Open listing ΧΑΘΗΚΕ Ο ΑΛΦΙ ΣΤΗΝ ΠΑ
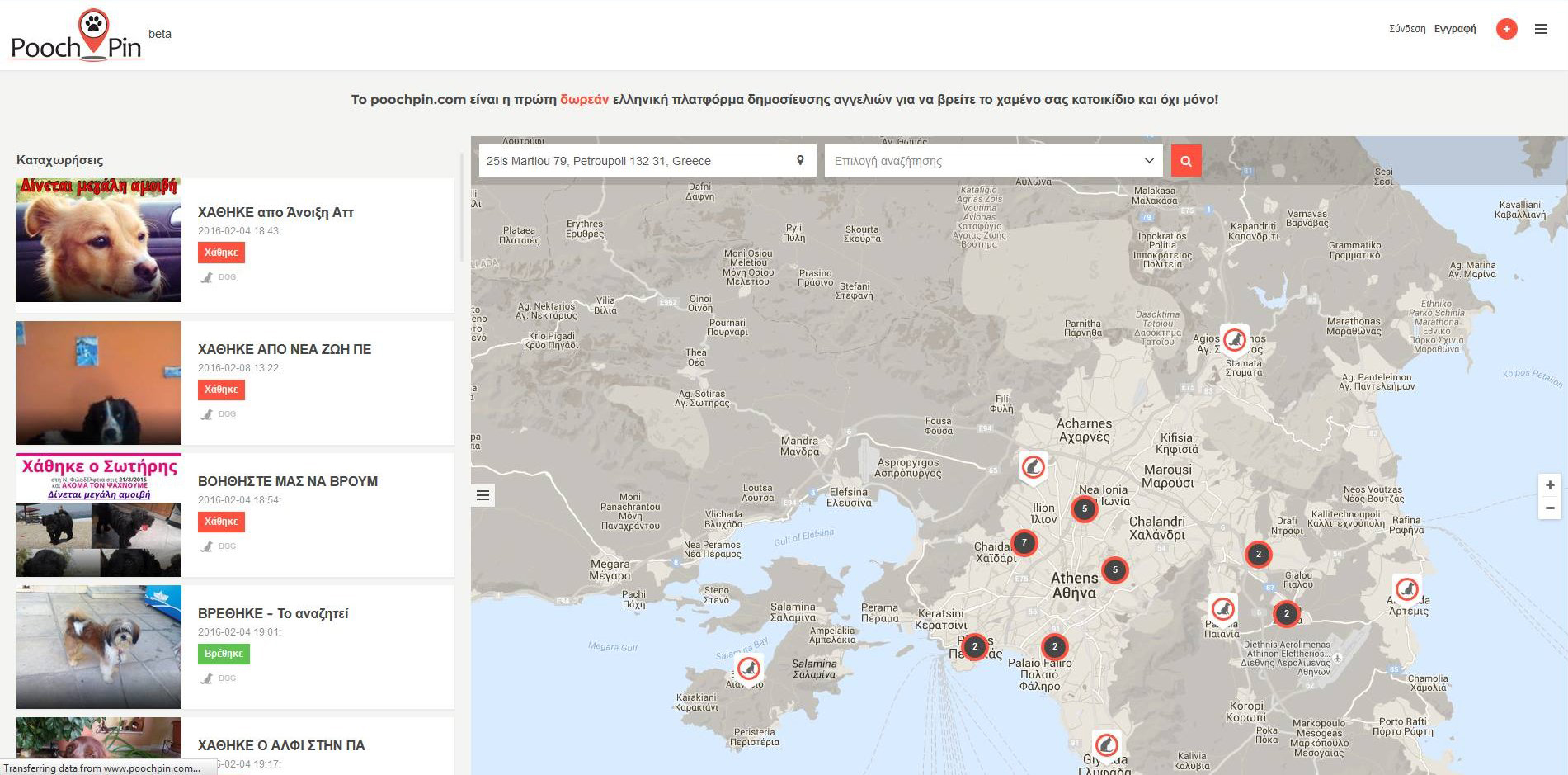 [281, 745]
